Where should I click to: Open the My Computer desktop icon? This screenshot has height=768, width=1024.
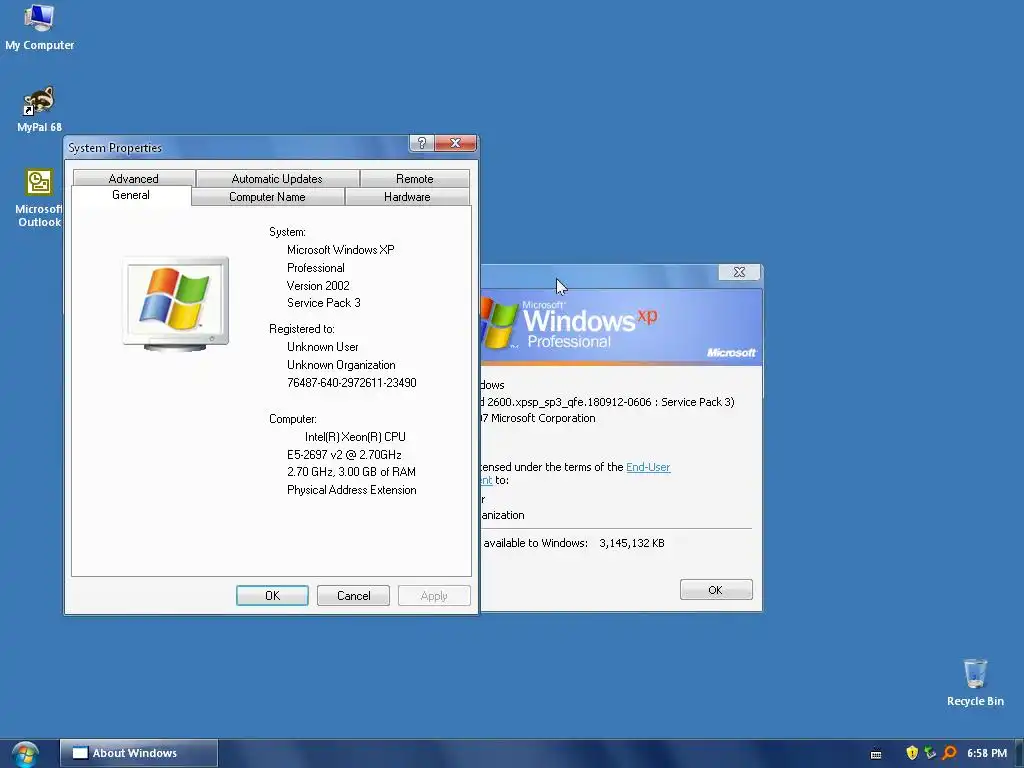coord(39,27)
